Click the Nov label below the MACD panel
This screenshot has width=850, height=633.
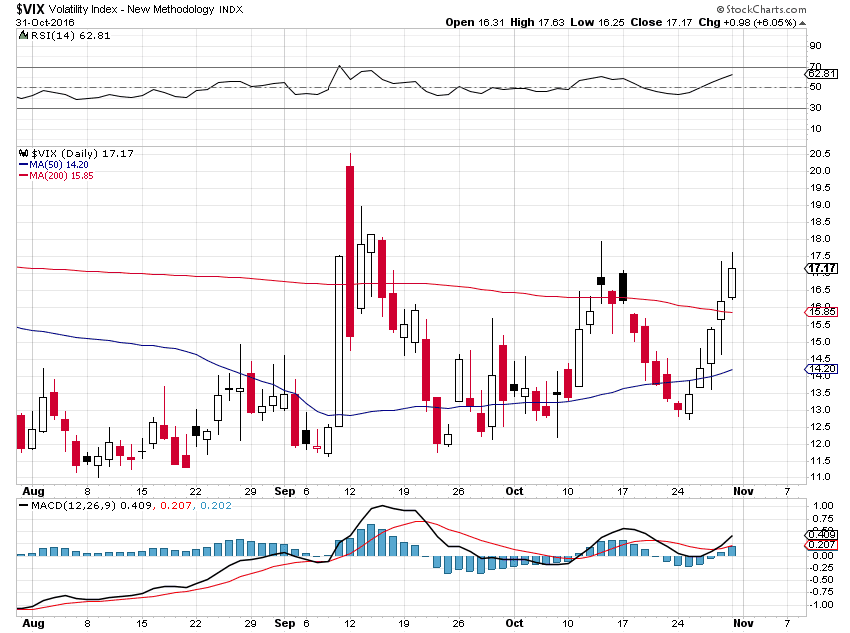(743, 623)
